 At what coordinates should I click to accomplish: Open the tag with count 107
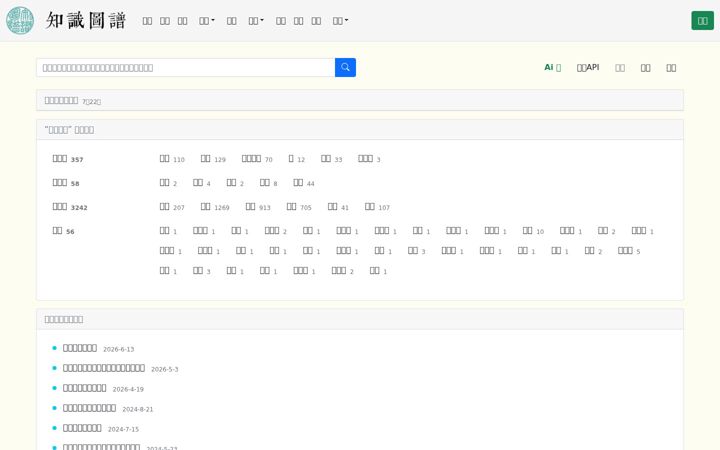click(377, 207)
